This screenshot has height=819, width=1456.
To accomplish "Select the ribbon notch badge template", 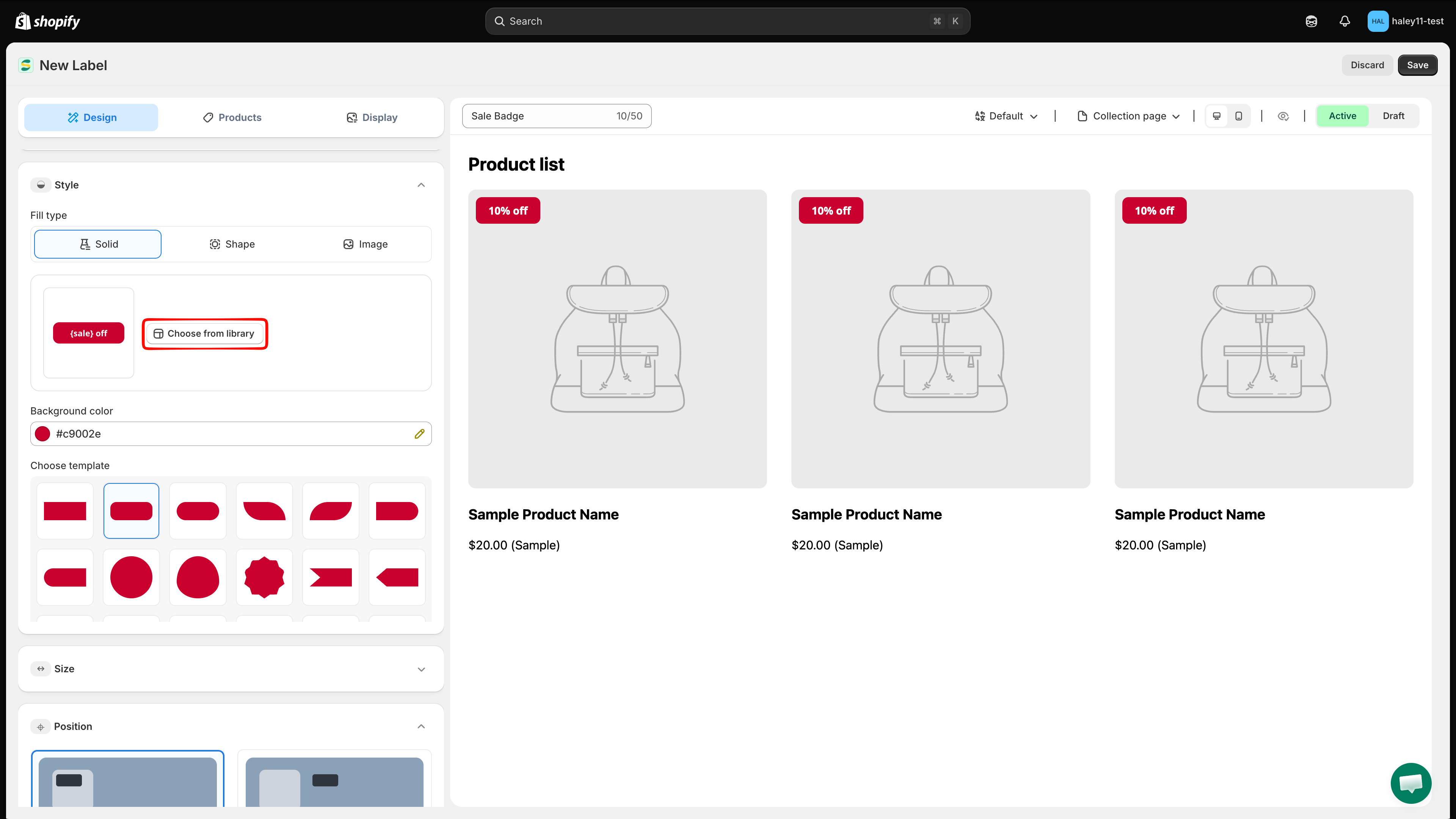I will [331, 576].
